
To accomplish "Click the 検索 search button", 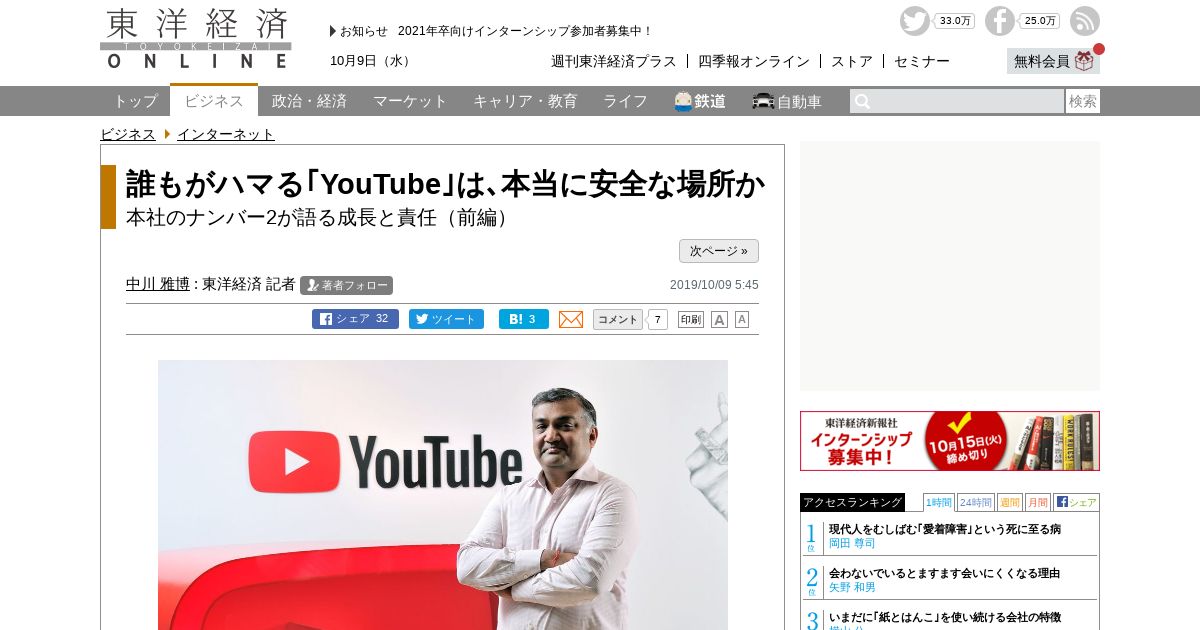I will point(1083,101).
